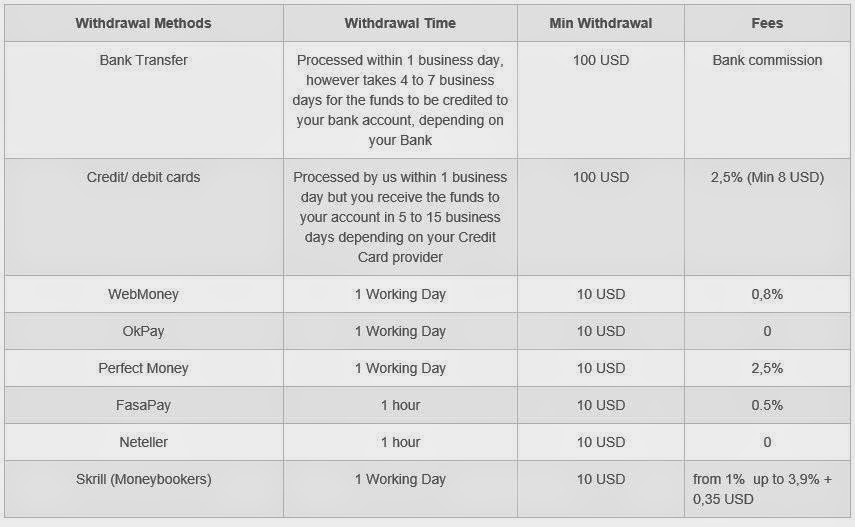
Task: Click the Skrill (Moneybookers) method name
Action: [143, 479]
